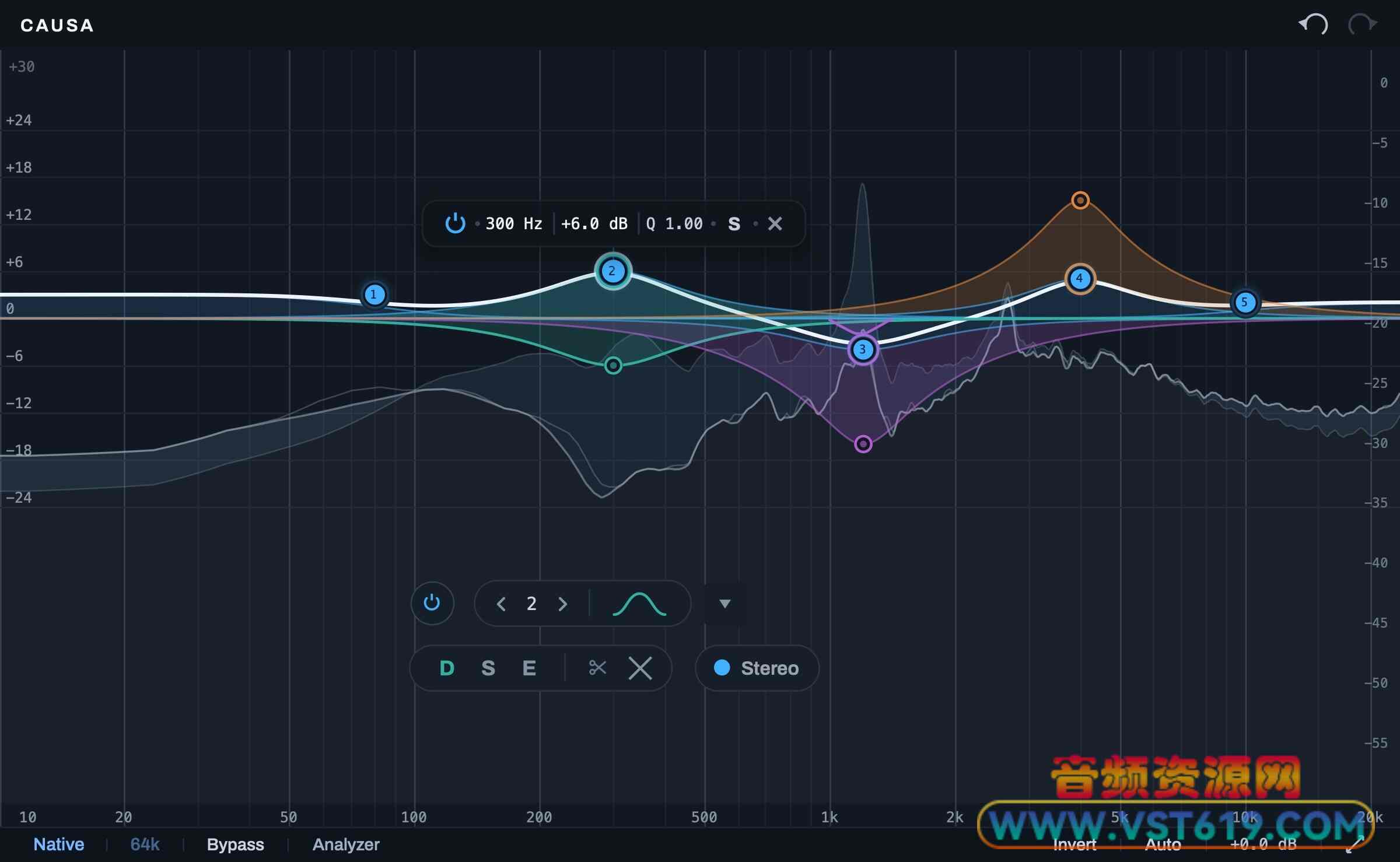The image size is (1400, 862).
Task: Select EQ band node 2
Action: 612,271
